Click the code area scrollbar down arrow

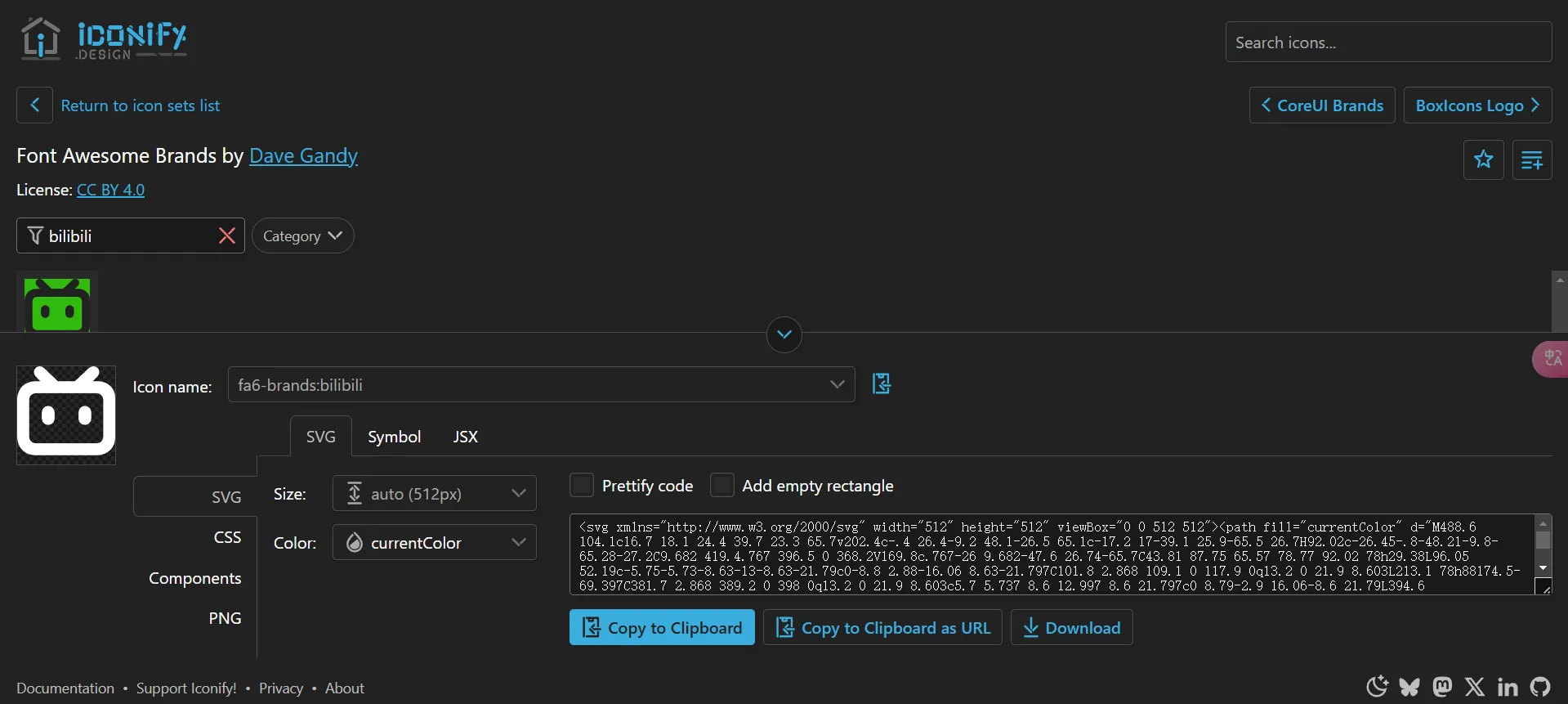(x=1543, y=568)
